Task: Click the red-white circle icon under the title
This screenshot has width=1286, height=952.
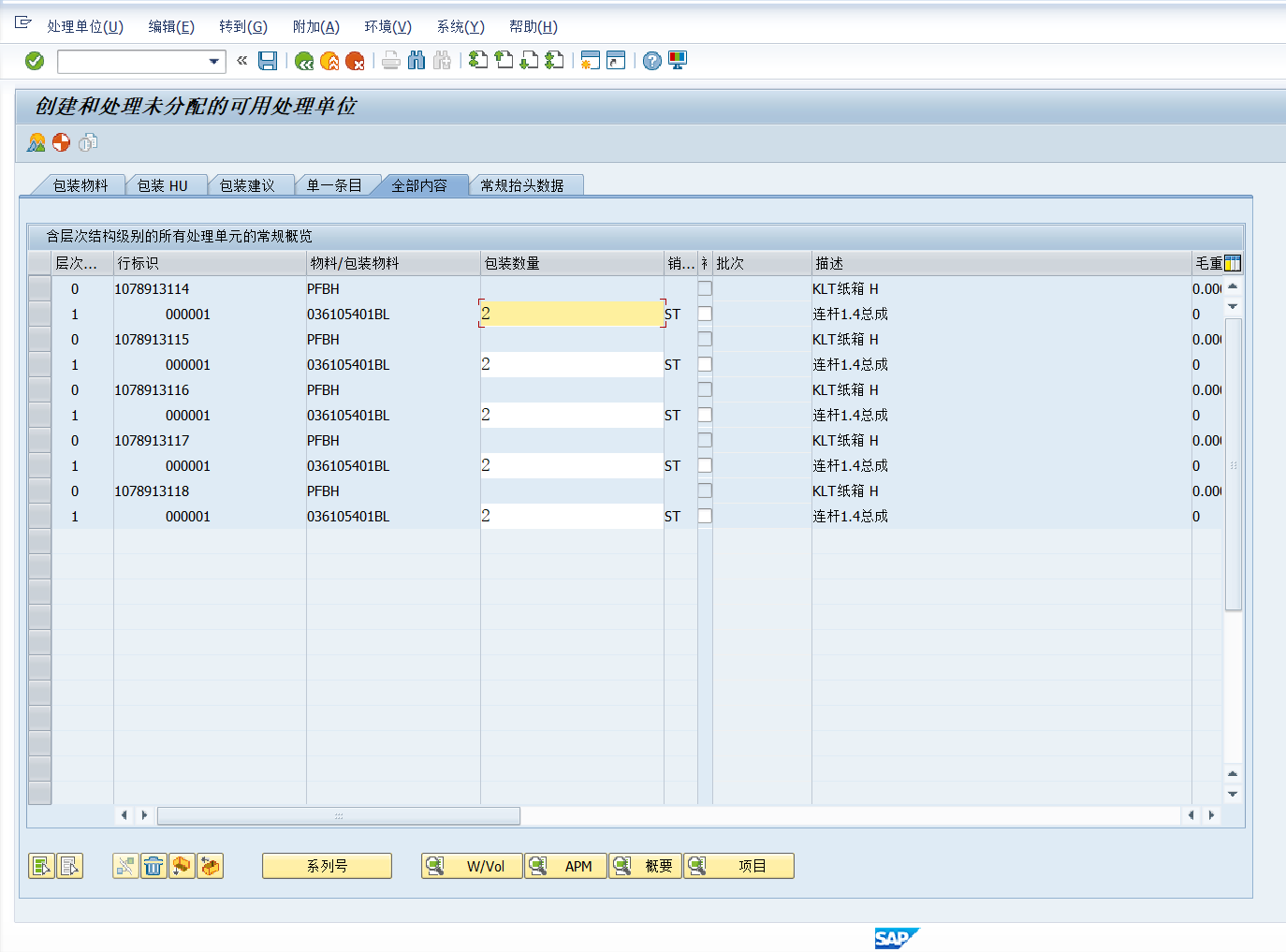Action: pos(62,142)
